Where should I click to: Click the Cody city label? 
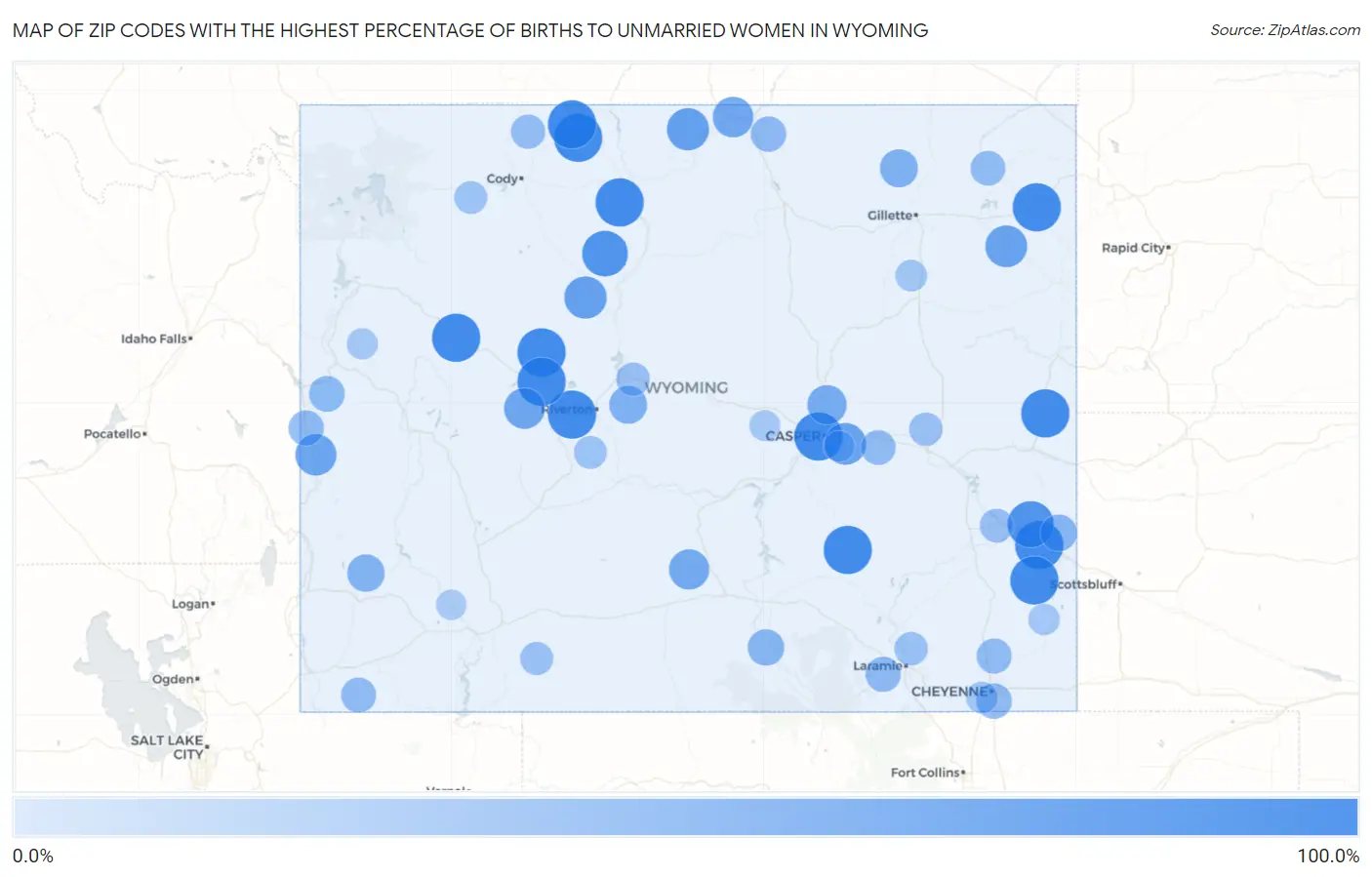504,179
